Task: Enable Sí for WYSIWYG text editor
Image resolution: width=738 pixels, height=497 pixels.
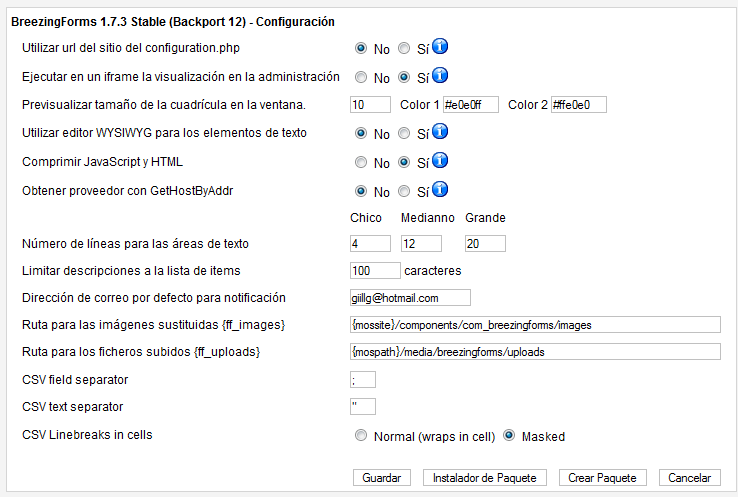Action: (x=404, y=133)
